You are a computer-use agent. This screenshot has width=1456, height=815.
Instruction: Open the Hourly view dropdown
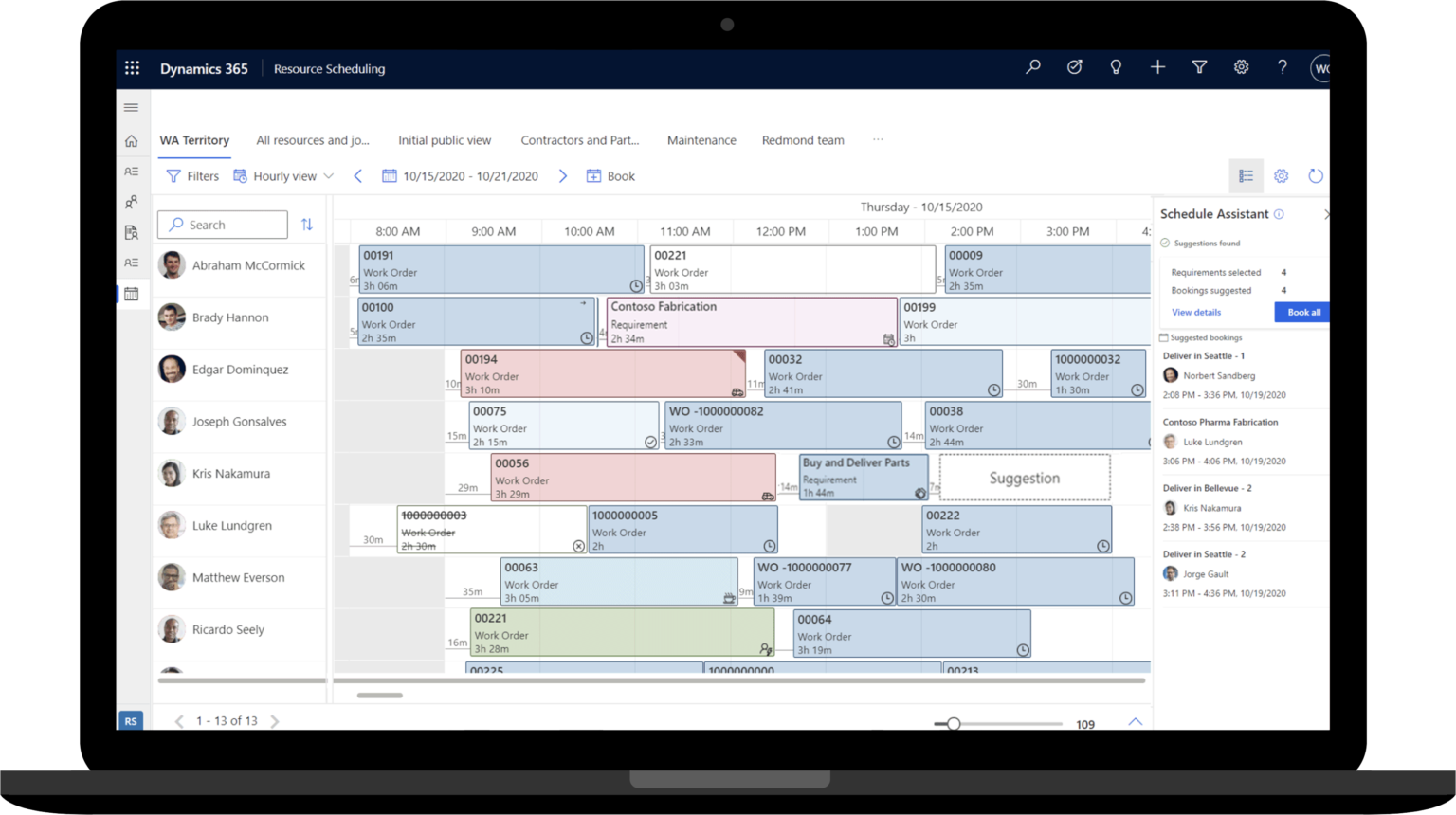point(284,175)
